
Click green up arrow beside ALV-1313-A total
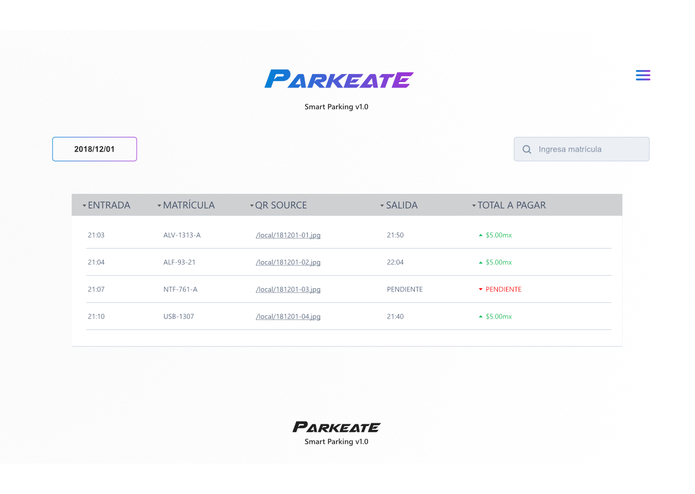click(480, 235)
